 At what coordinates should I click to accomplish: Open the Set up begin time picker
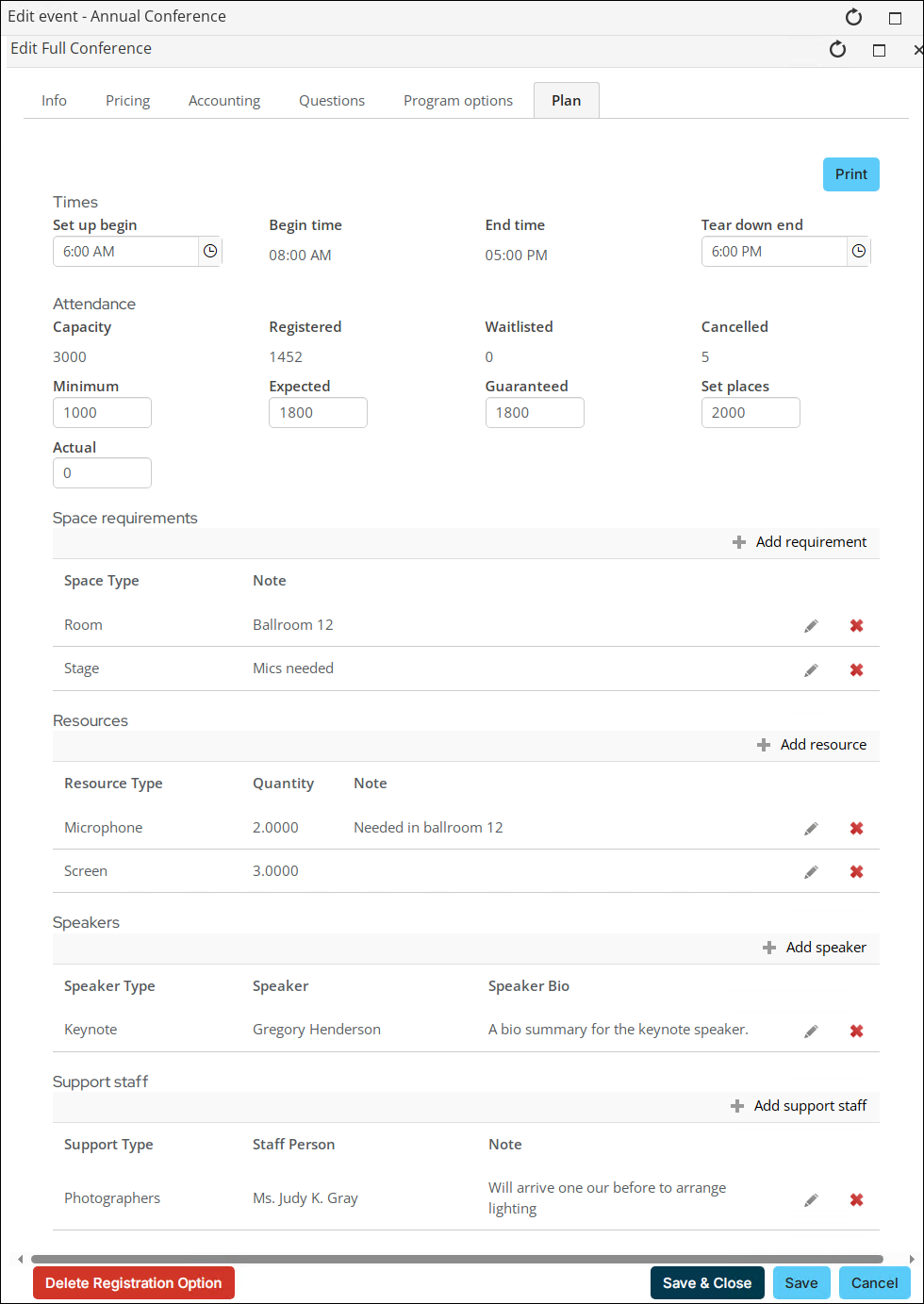(x=210, y=252)
